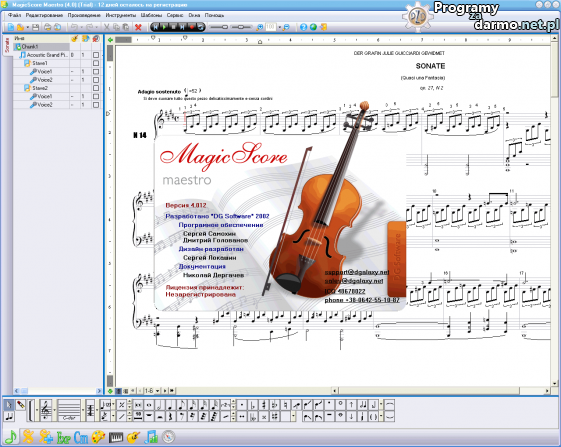This screenshot has height=447, width=561.
Task: Open the 1-6 page range dropdown
Action: tap(157, 391)
